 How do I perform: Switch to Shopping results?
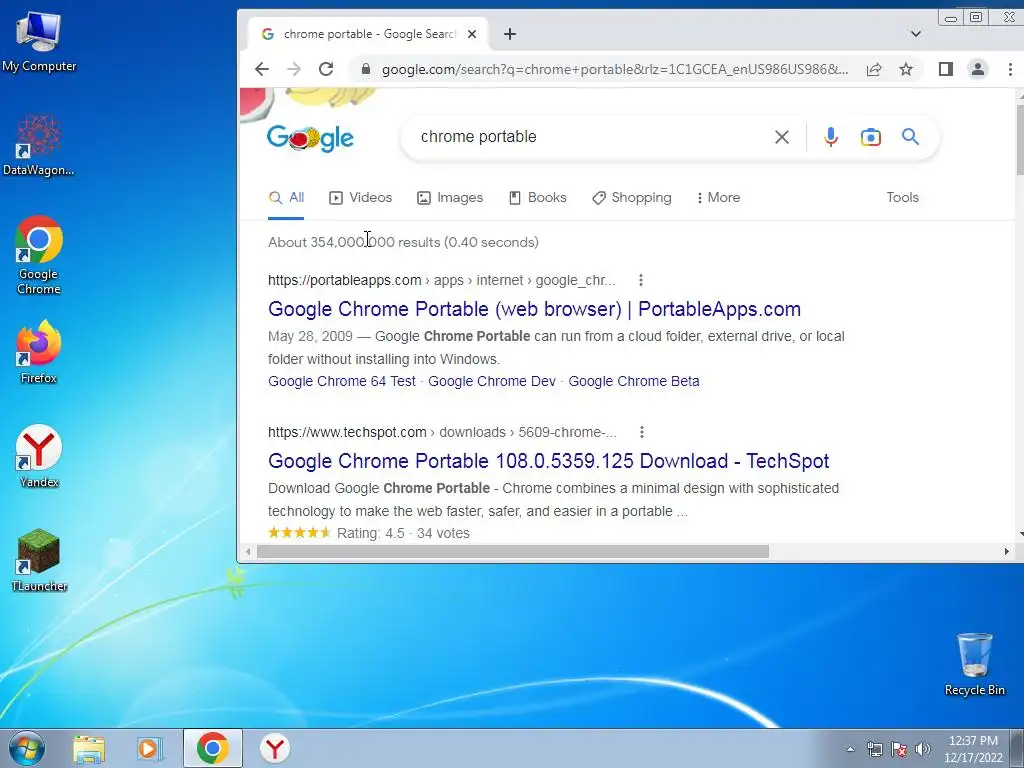pyautogui.click(x=632, y=197)
